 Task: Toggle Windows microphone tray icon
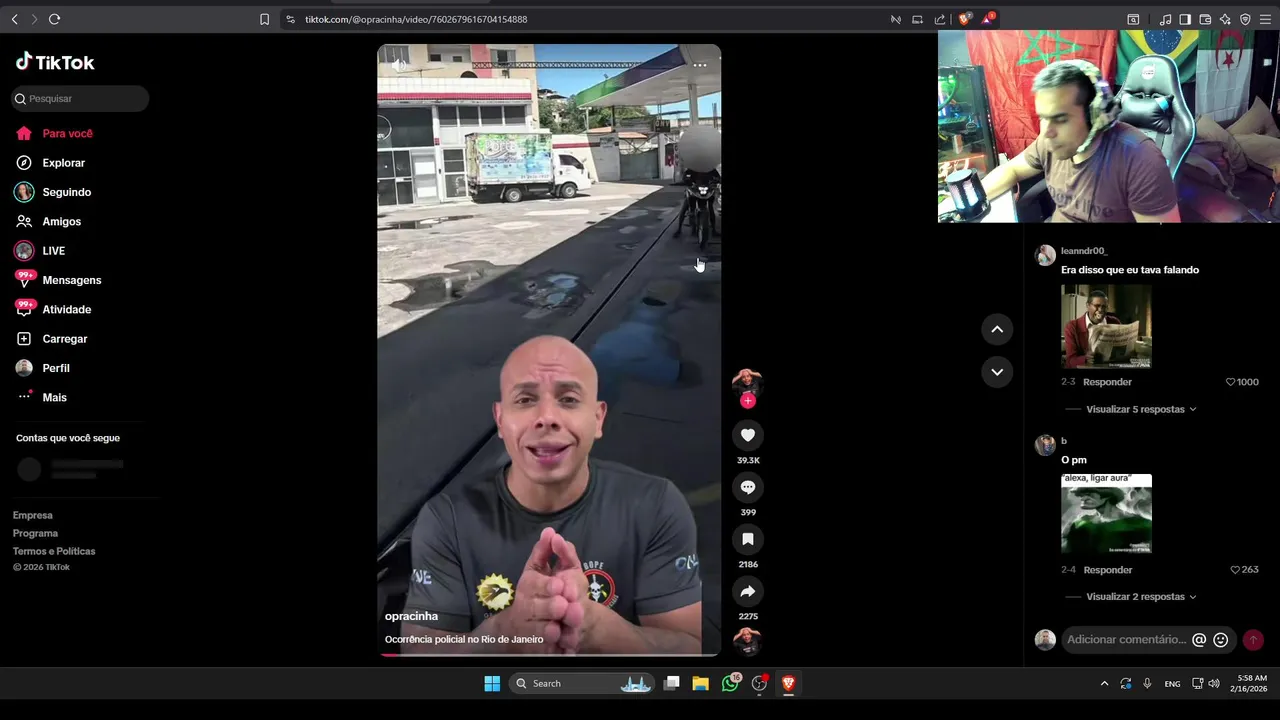[x=1147, y=684]
